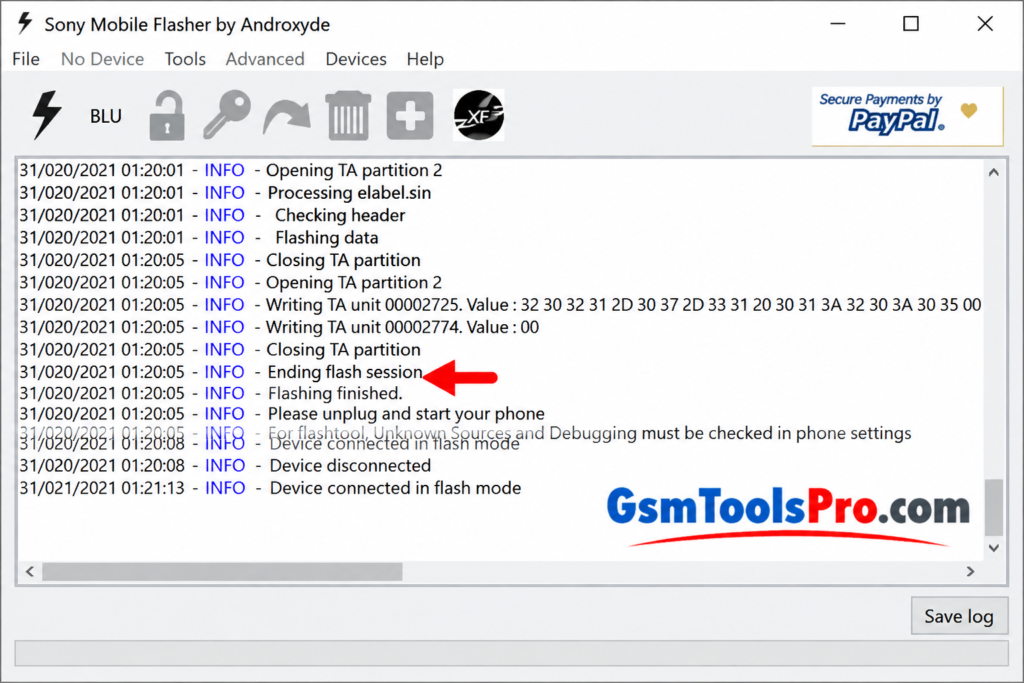Open the Help menu
Screen dimensions: 1024x683
point(425,59)
